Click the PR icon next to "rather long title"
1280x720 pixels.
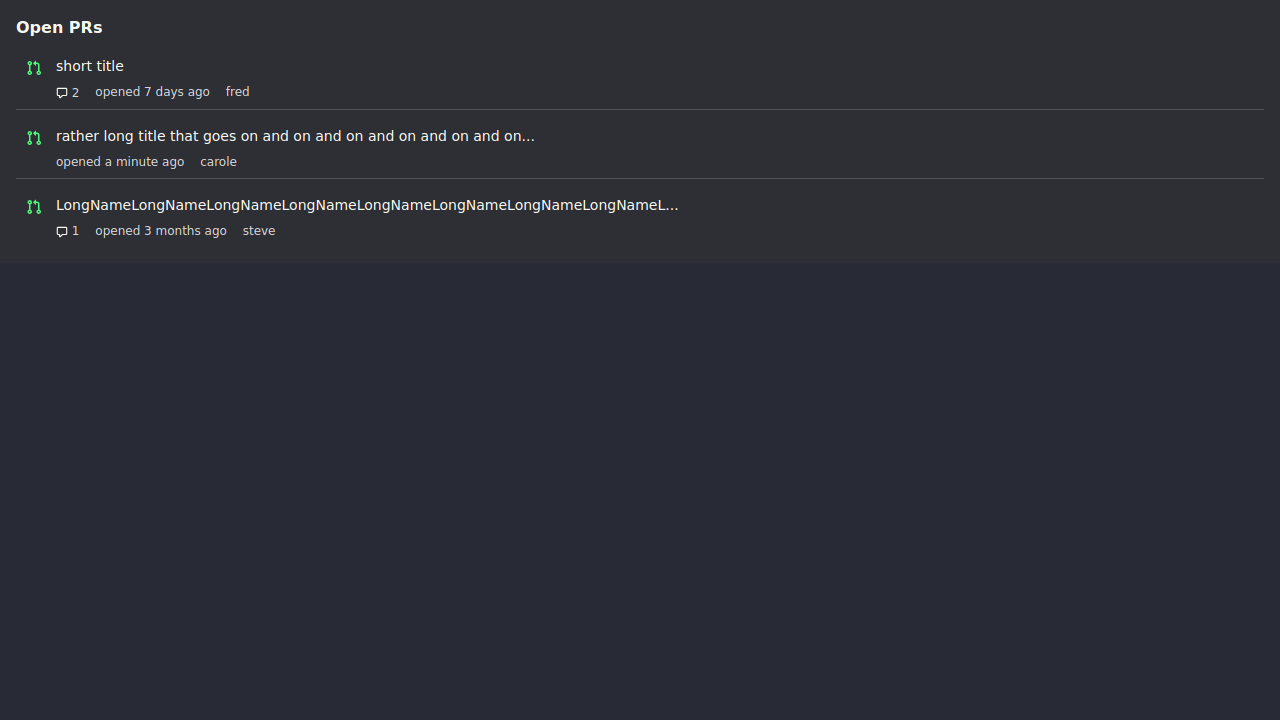tap(34, 138)
